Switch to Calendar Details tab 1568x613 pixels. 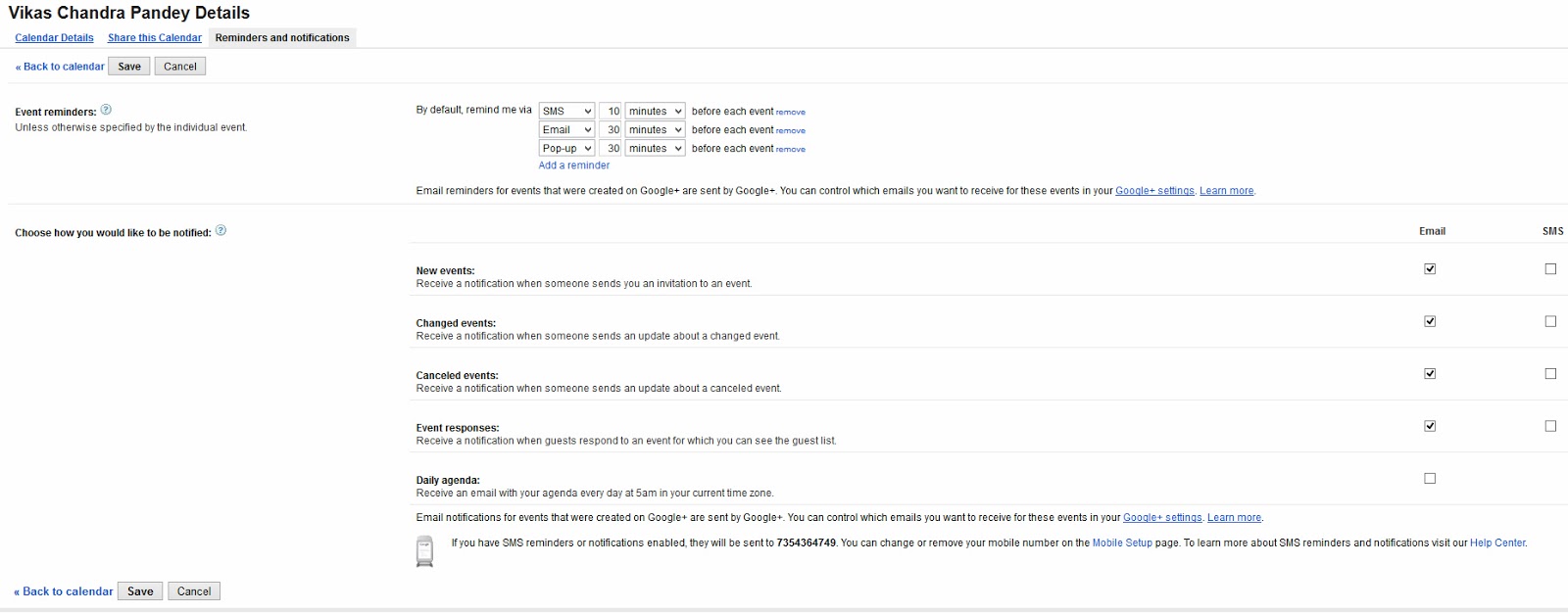point(54,38)
